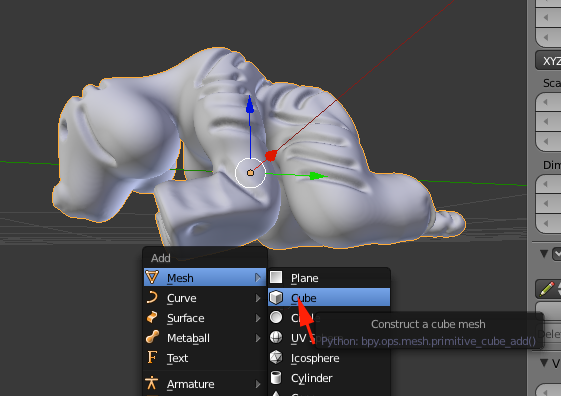Image resolution: width=561 pixels, height=396 pixels.
Task: Collapse the panel using the triangle above the pencil
Action: coord(544,254)
